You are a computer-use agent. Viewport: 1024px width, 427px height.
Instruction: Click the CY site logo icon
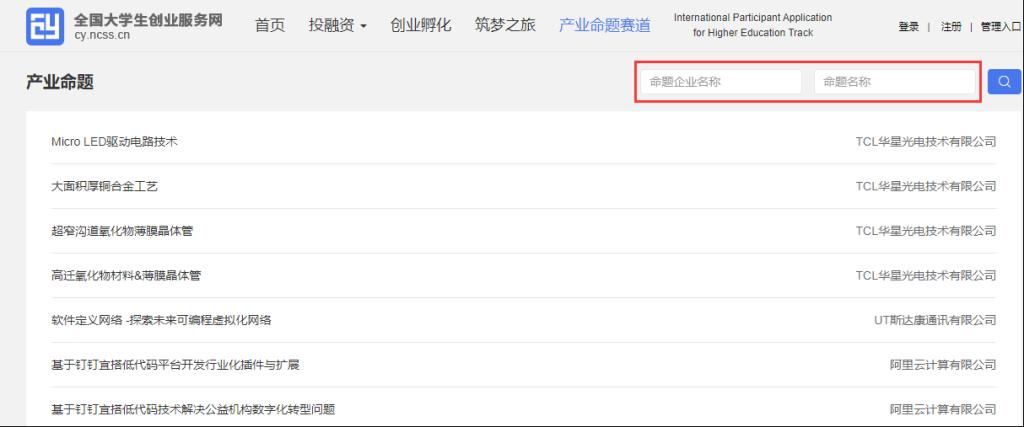[45, 26]
